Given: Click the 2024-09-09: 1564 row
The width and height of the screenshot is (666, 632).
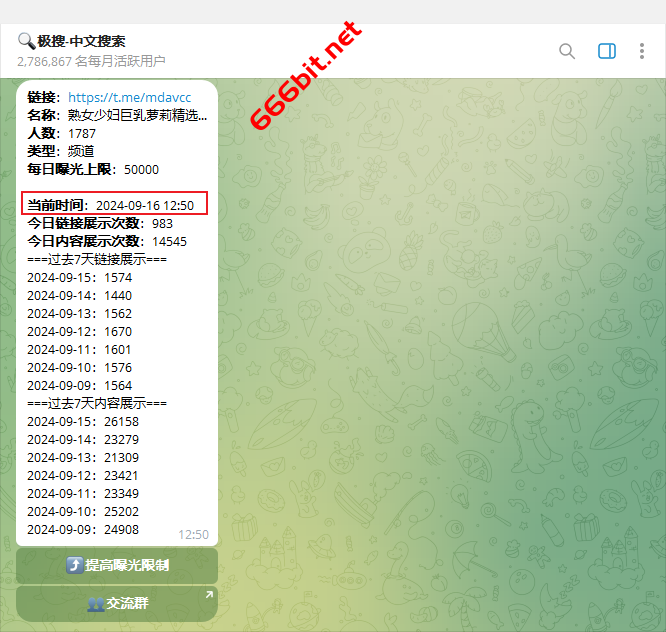Looking at the screenshot, I should point(80,386).
